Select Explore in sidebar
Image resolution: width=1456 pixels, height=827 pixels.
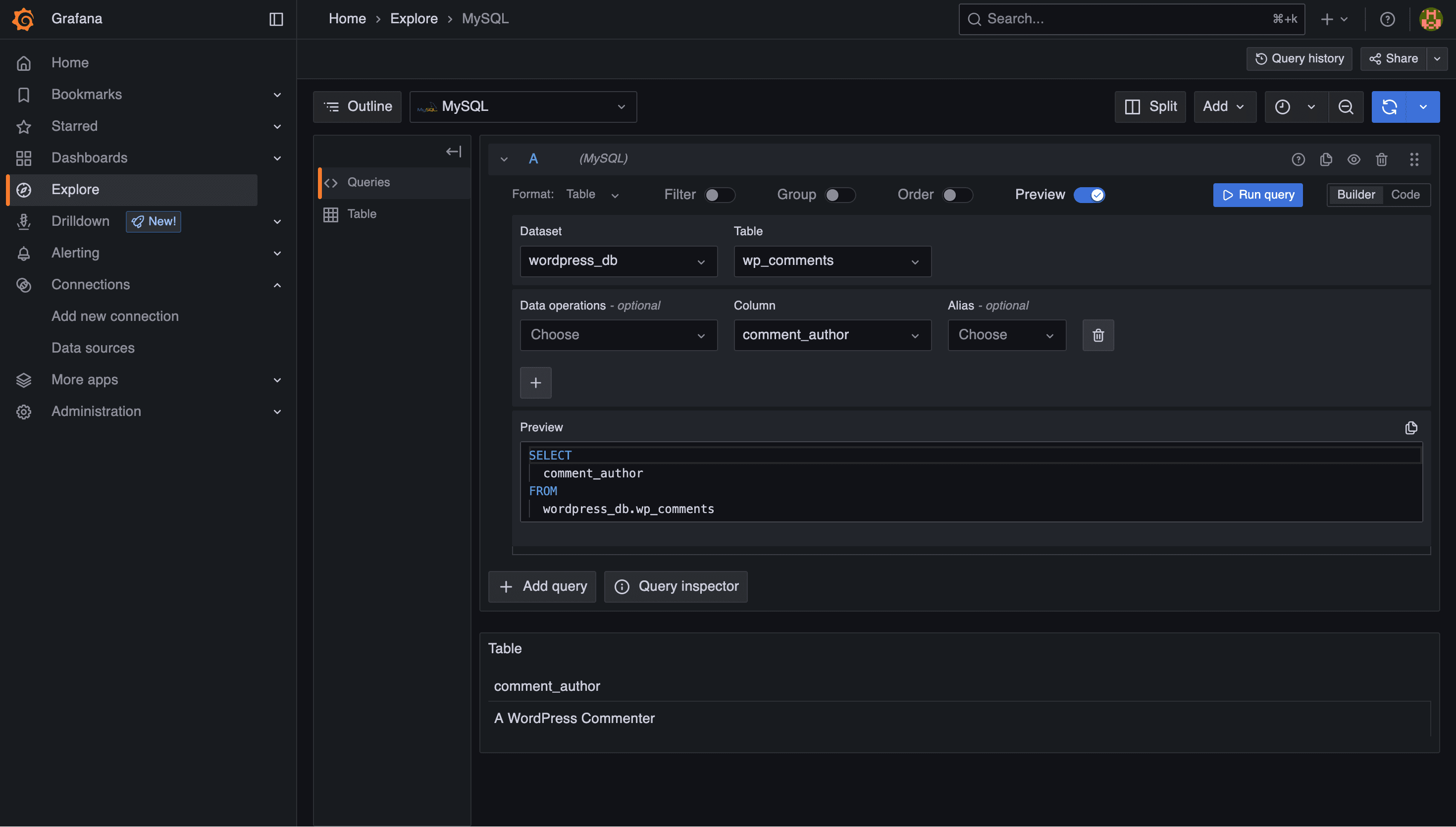pos(132,190)
